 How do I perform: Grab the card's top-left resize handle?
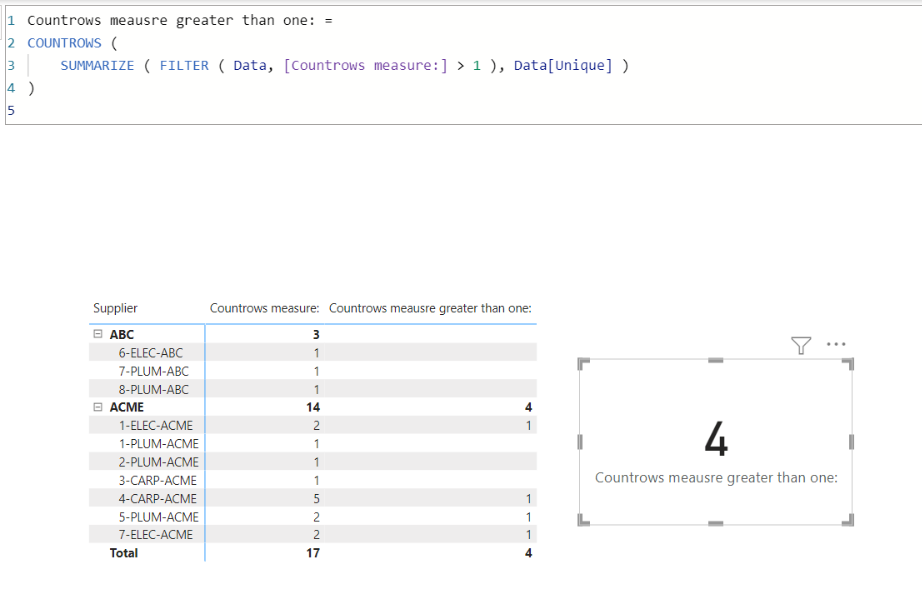(583, 363)
